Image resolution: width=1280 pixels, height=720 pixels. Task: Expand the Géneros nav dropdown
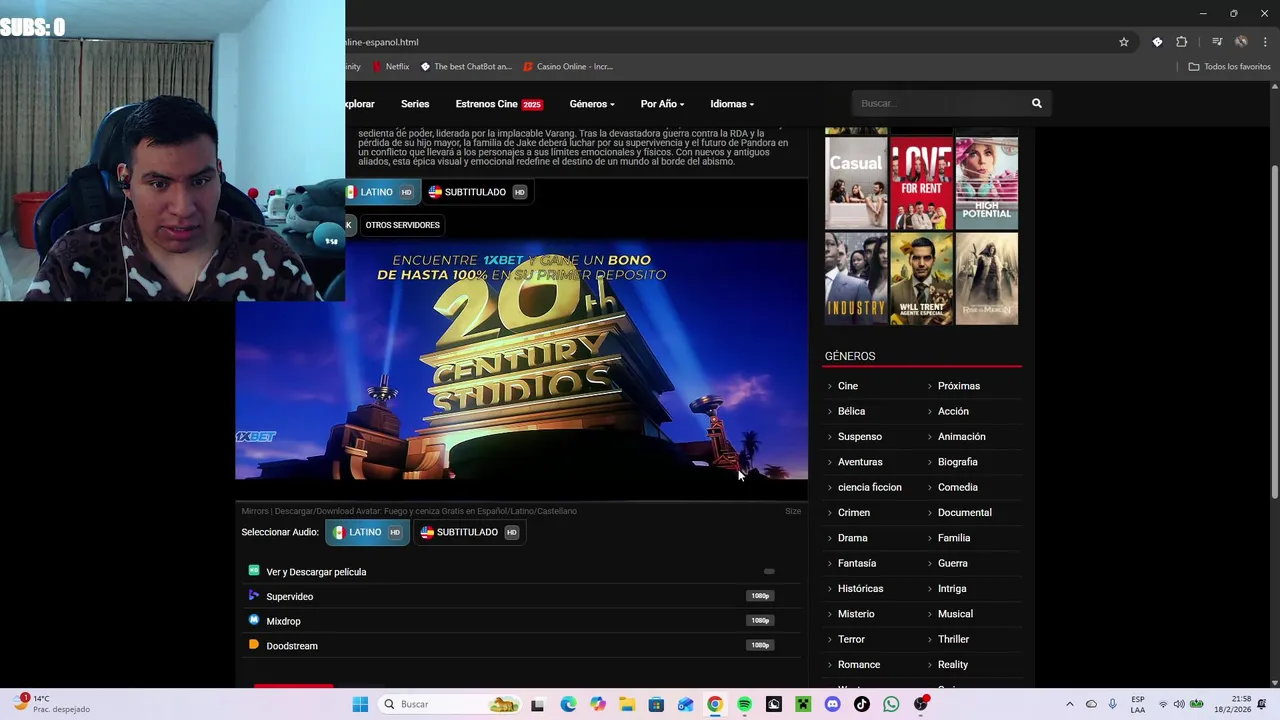point(592,104)
